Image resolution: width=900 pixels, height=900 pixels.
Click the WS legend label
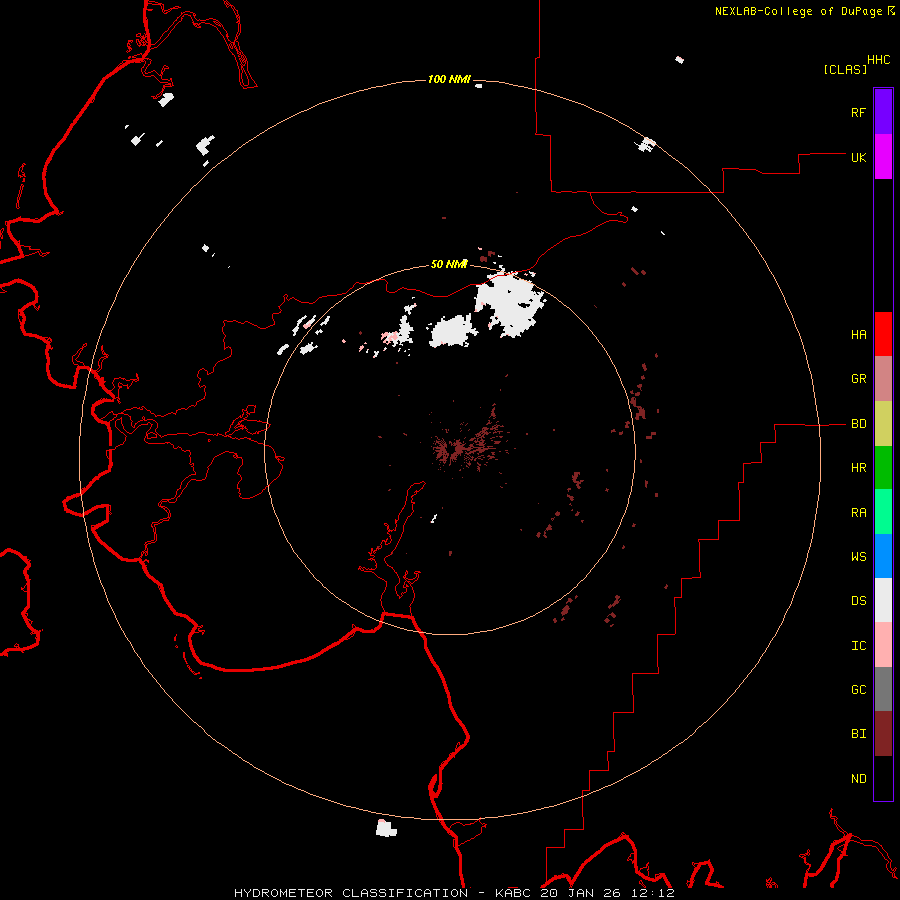coord(858,556)
